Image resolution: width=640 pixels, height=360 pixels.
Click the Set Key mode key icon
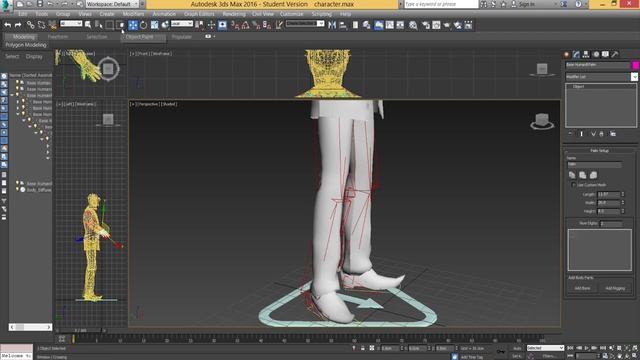coord(500,351)
